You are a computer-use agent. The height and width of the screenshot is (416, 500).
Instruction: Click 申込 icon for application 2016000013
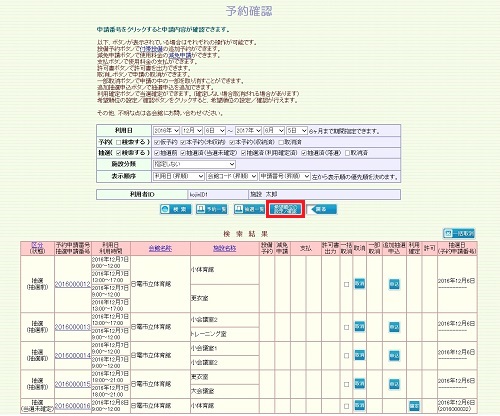point(394,327)
